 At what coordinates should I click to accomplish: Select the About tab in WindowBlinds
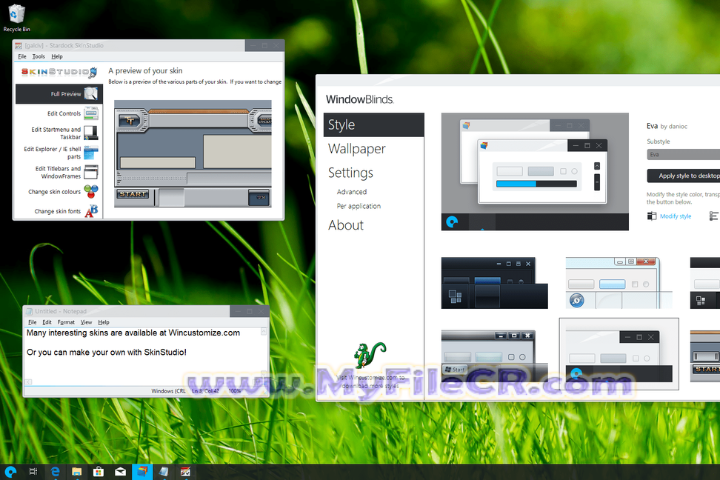(346, 225)
